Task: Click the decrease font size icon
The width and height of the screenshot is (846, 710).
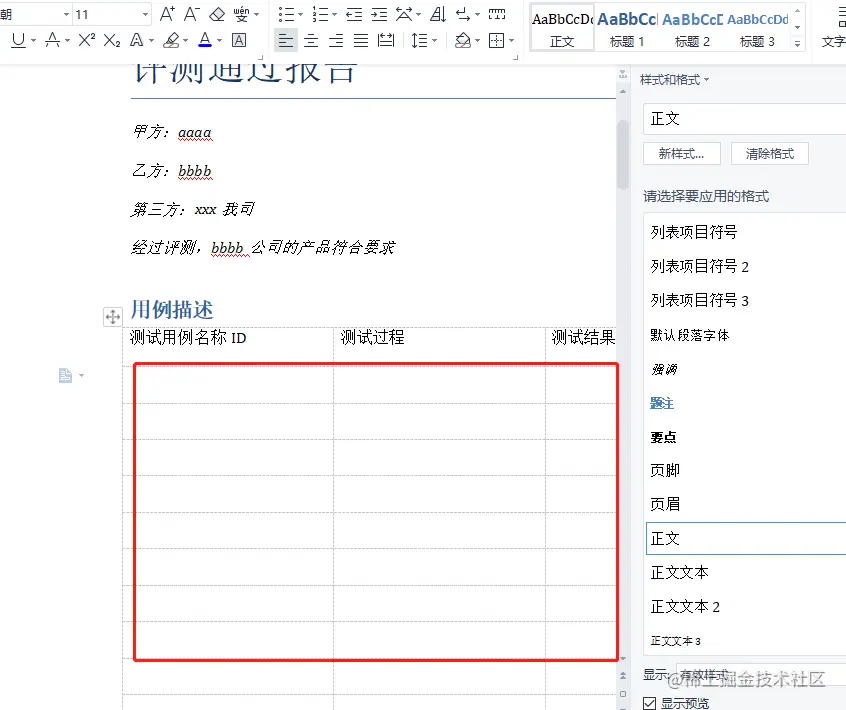Action: (x=192, y=14)
